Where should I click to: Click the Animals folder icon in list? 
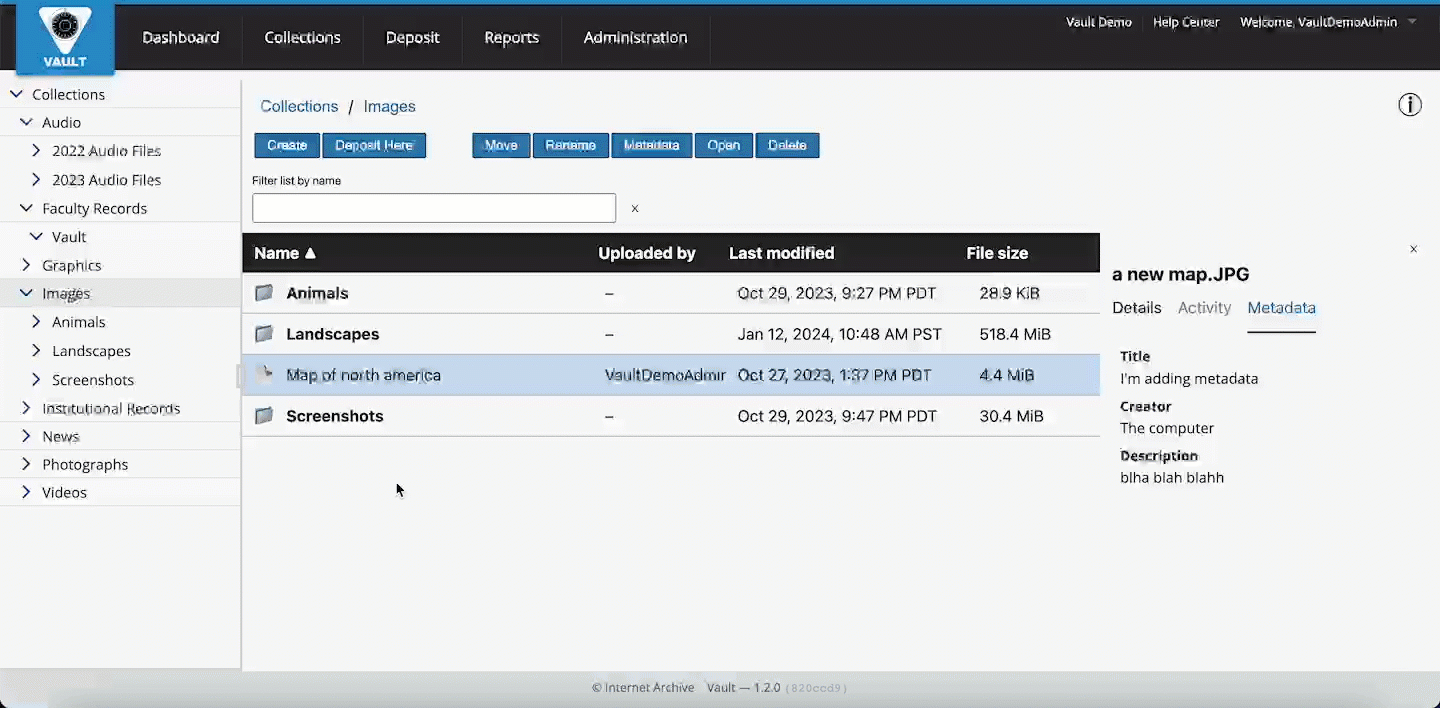(x=264, y=293)
